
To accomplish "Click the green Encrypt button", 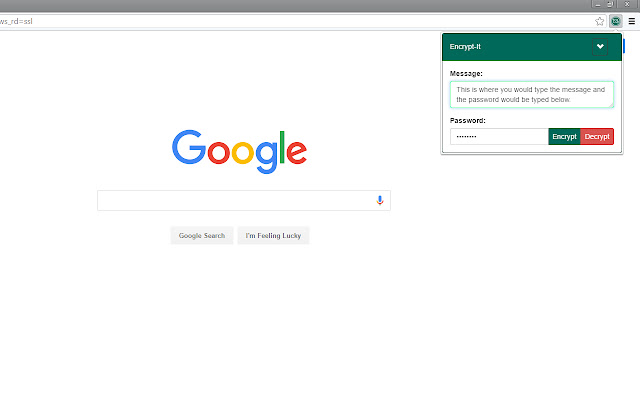I will coord(564,136).
